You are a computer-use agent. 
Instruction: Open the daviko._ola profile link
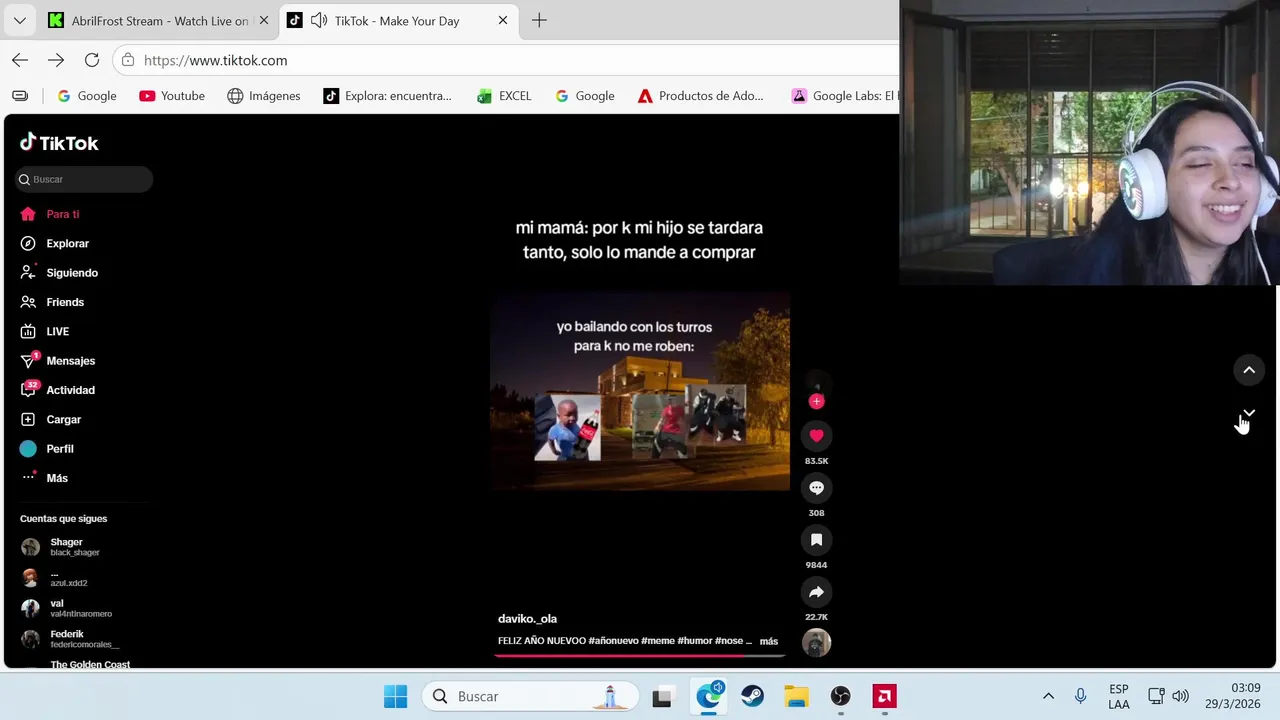pos(527,618)
